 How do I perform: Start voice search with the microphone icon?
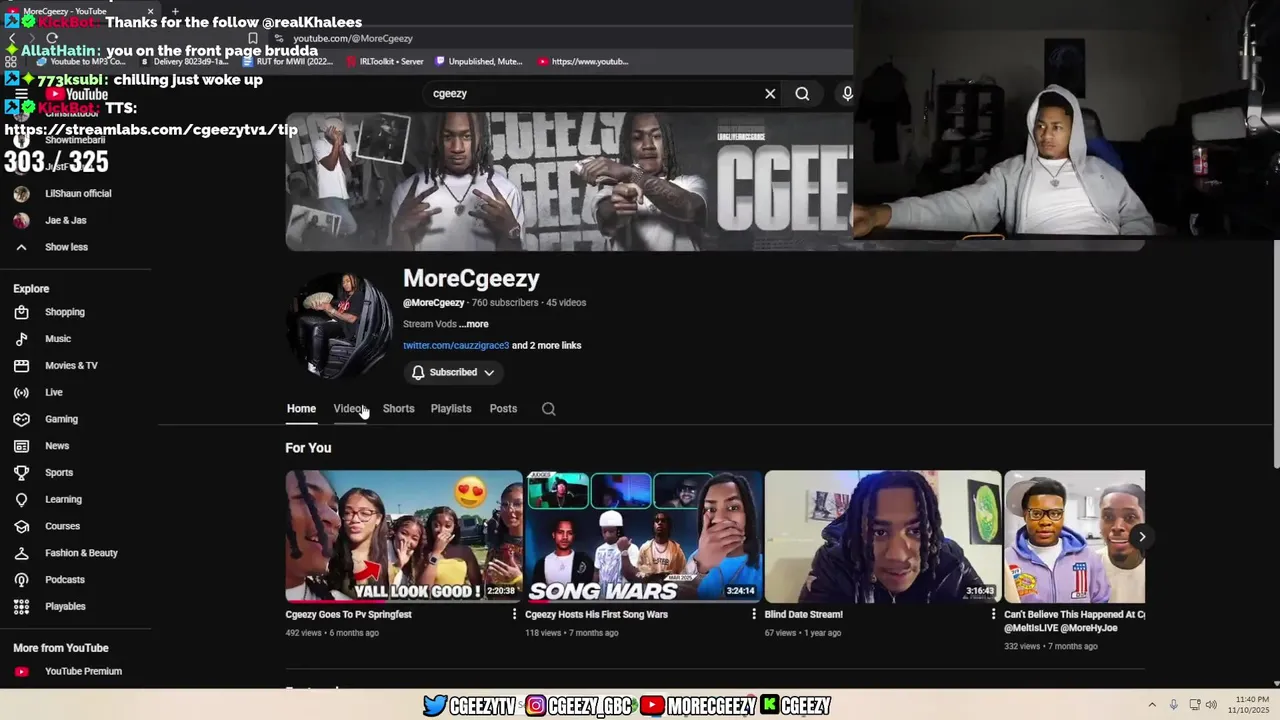tap(847, 93)
